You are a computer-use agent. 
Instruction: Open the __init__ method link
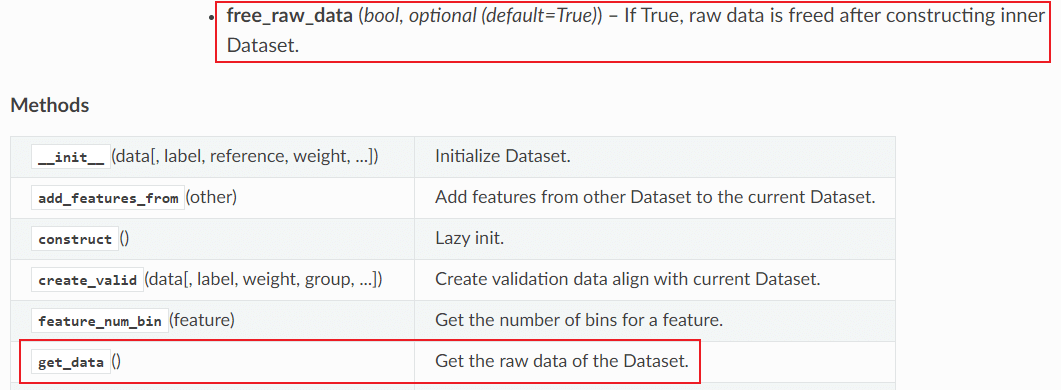(x=70, y=157)
